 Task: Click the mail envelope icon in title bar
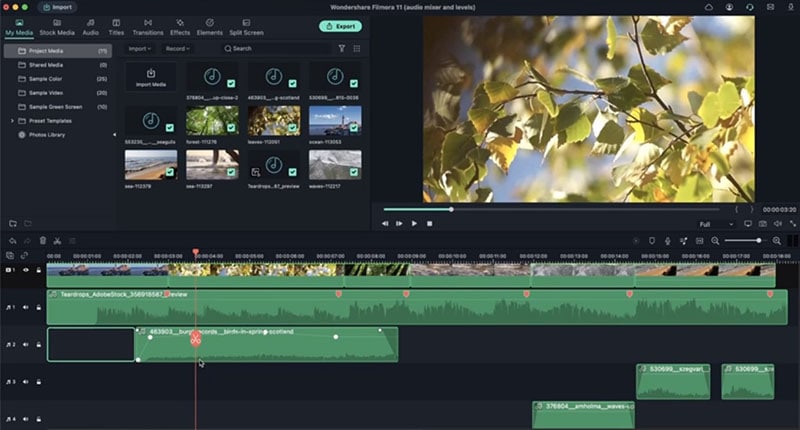770,7
